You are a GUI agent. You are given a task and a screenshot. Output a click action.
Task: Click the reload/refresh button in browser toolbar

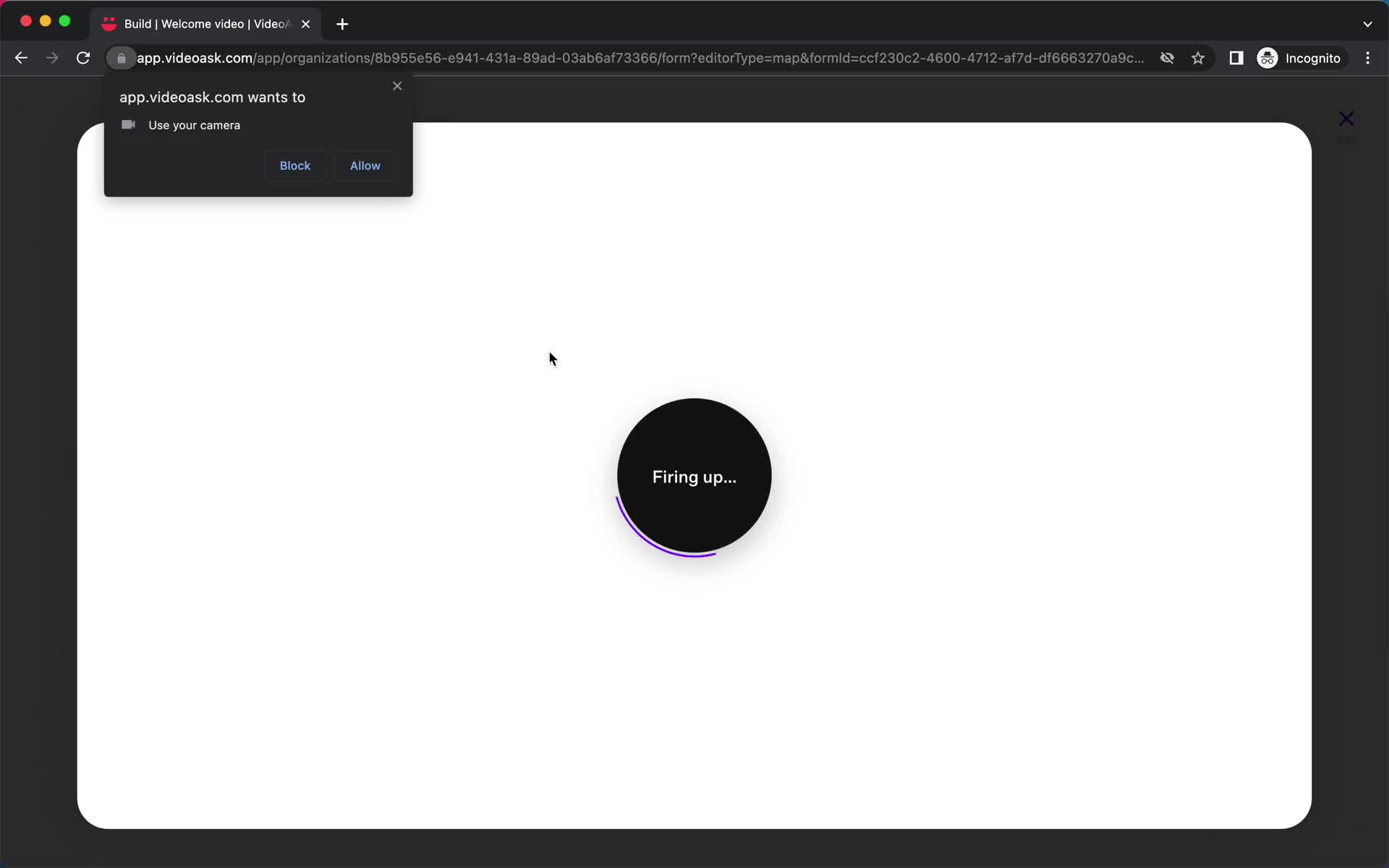coord(83,58)
